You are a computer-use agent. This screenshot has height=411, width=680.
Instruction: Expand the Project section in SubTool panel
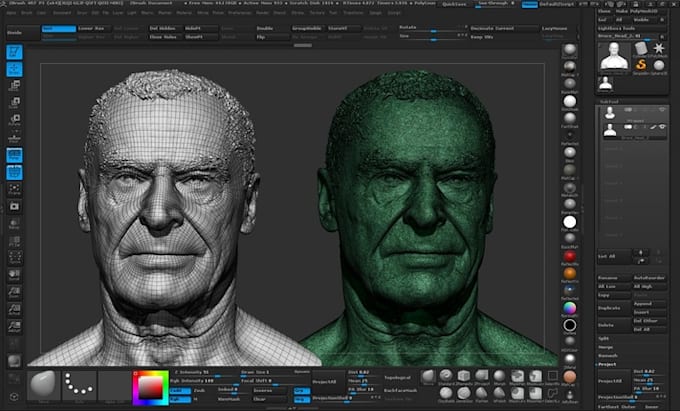(x=607, y=364)
